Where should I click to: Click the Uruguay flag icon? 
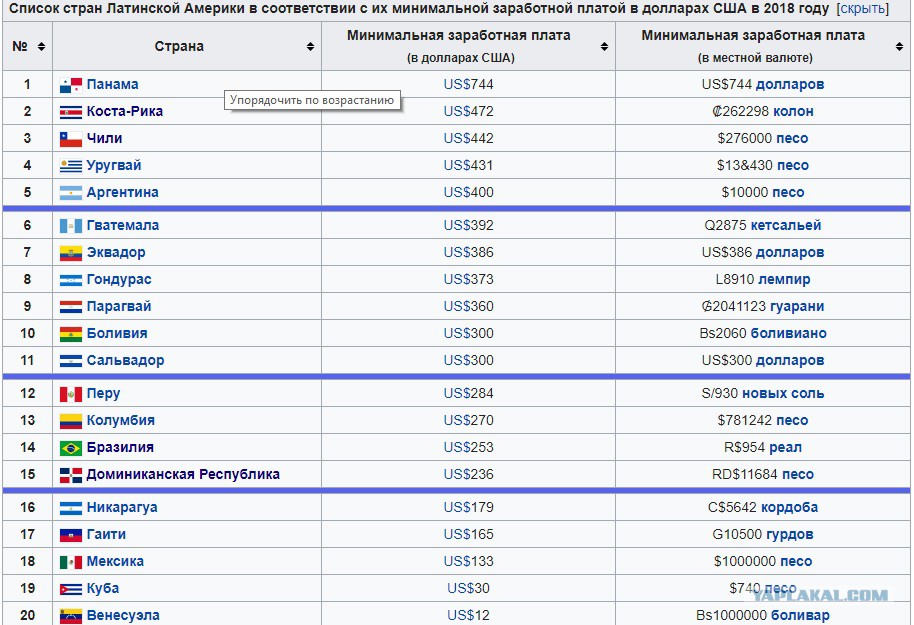point(71,166)
